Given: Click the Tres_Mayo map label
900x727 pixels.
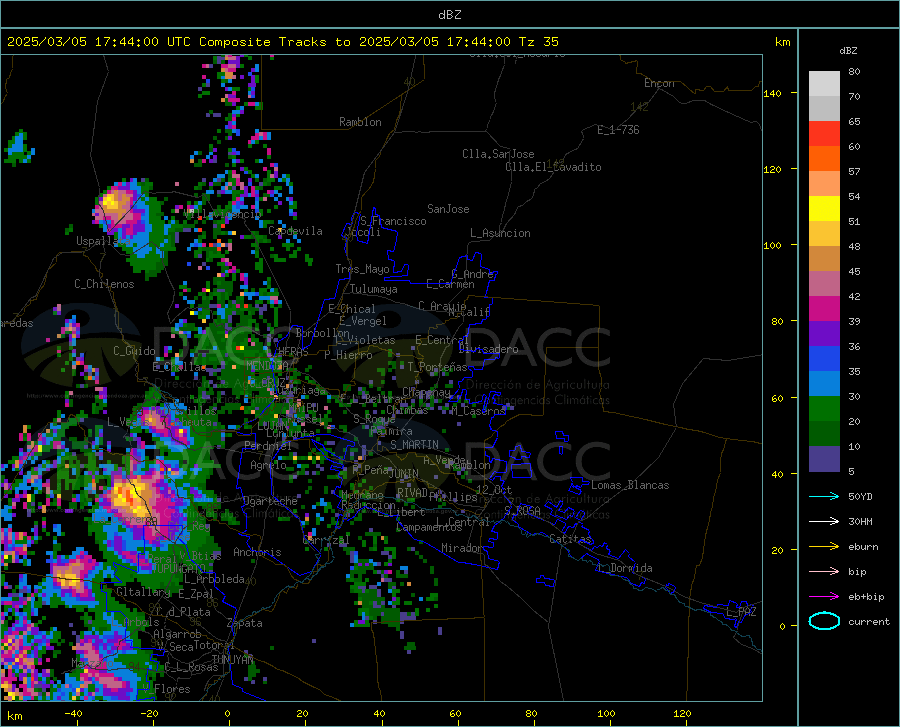Looking at the screenshot, I should pos(362,269).
